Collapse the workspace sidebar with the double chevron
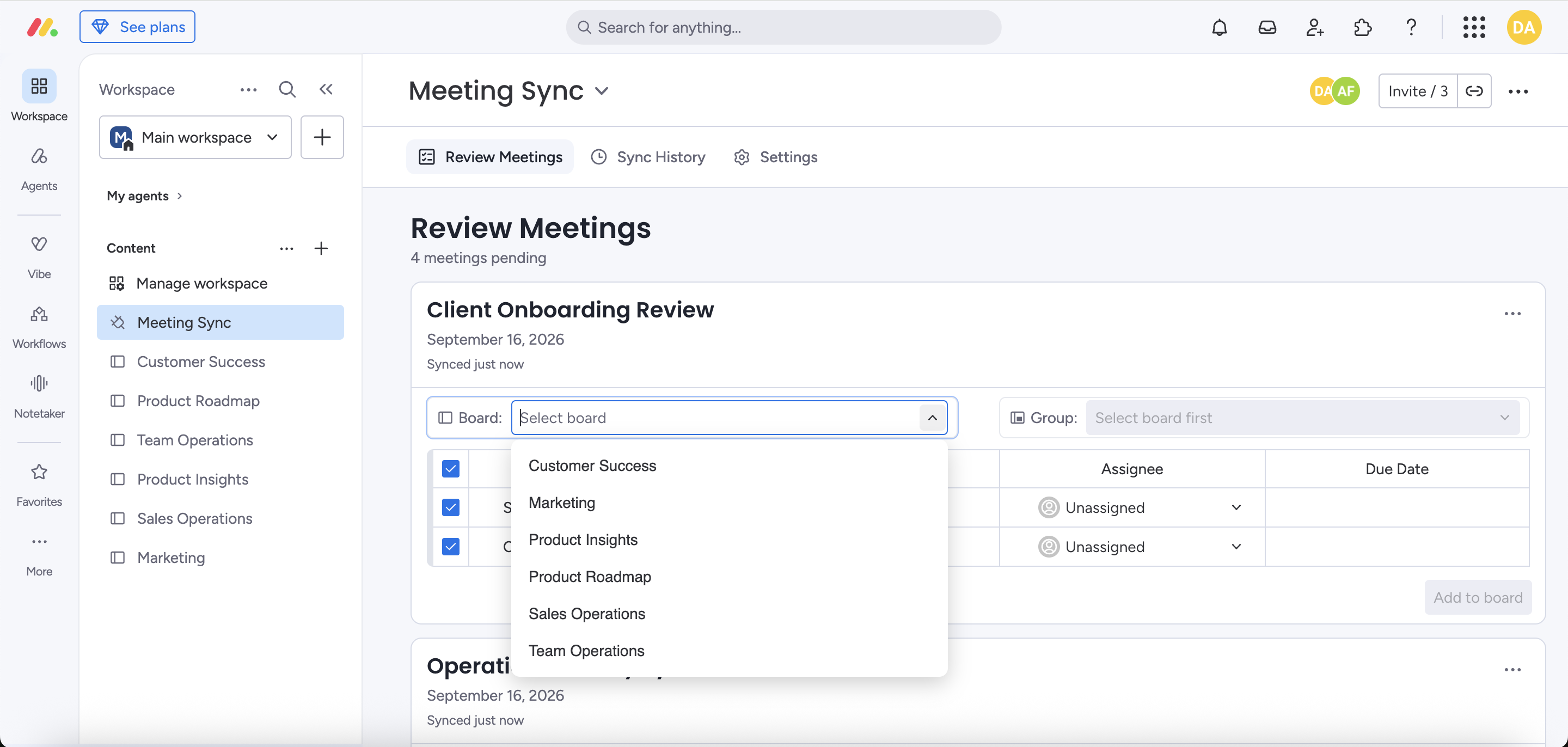The height and width of the screenshot is (747, 1568). (326, 89)
